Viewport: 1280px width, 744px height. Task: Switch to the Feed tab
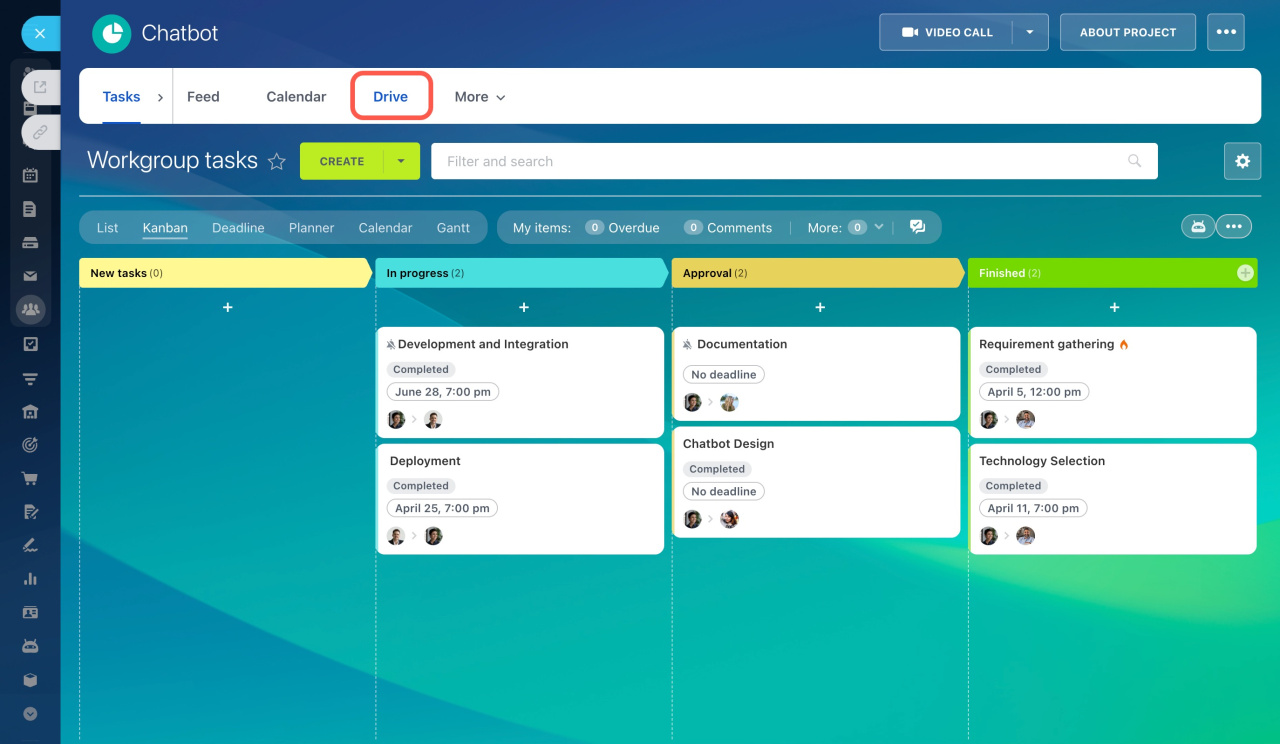pyautogui.click(x=203, y=97)
